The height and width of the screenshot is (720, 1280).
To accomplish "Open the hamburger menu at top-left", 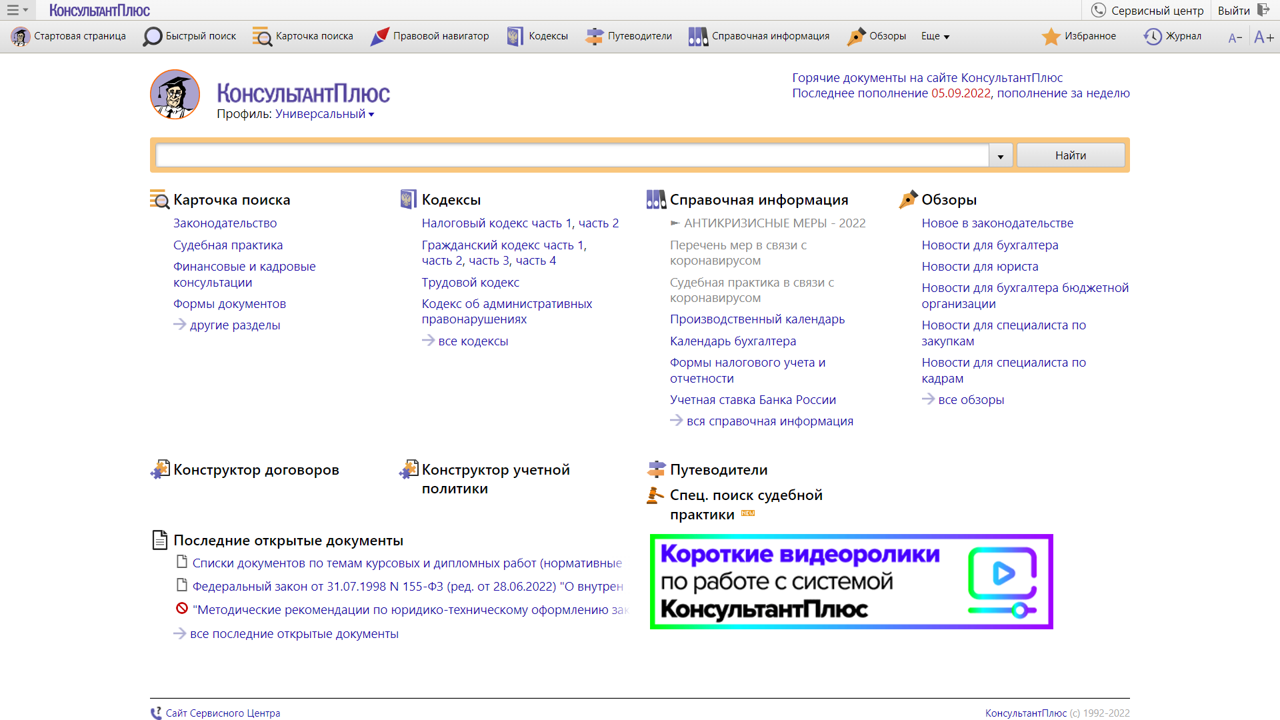I will tap(17, 10).
